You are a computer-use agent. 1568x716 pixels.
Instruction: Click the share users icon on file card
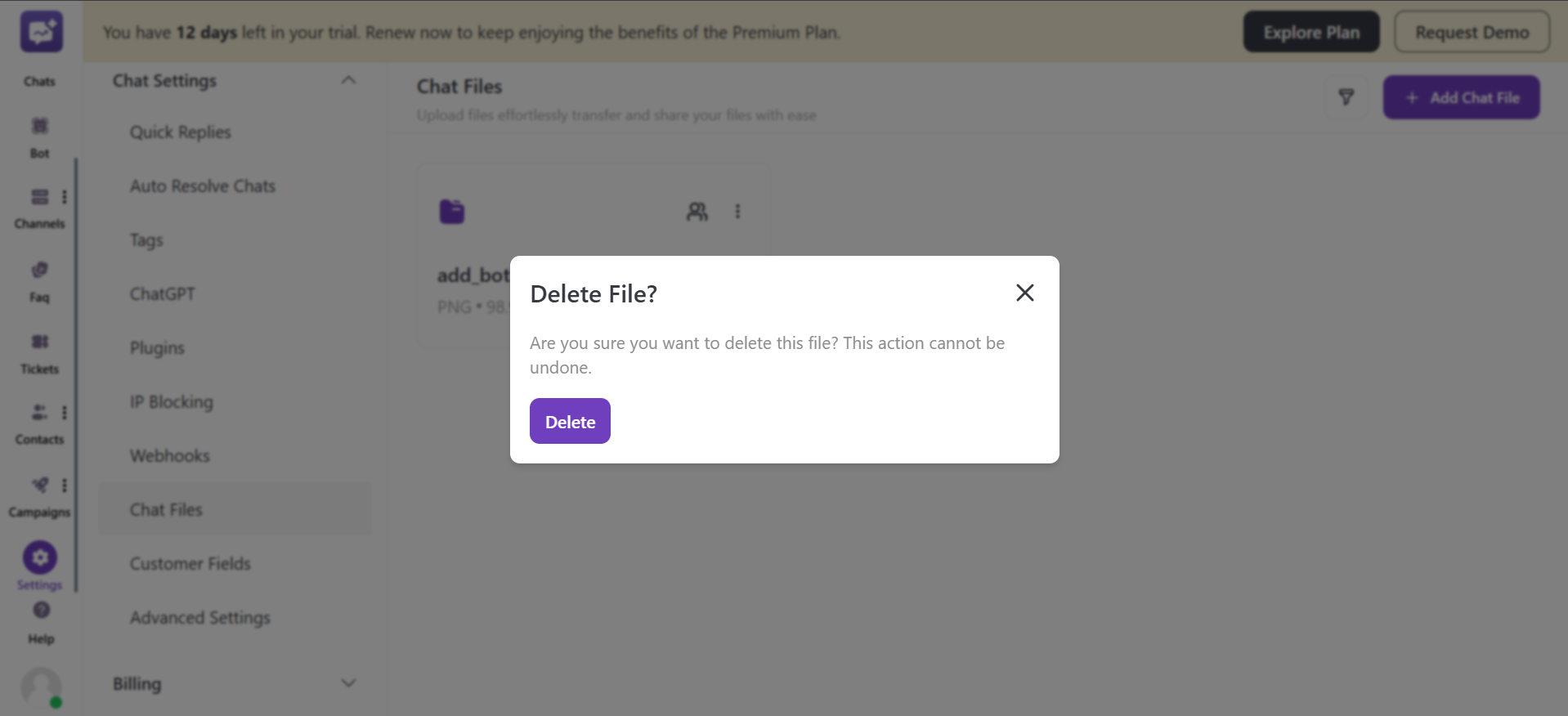click(697, 211)
